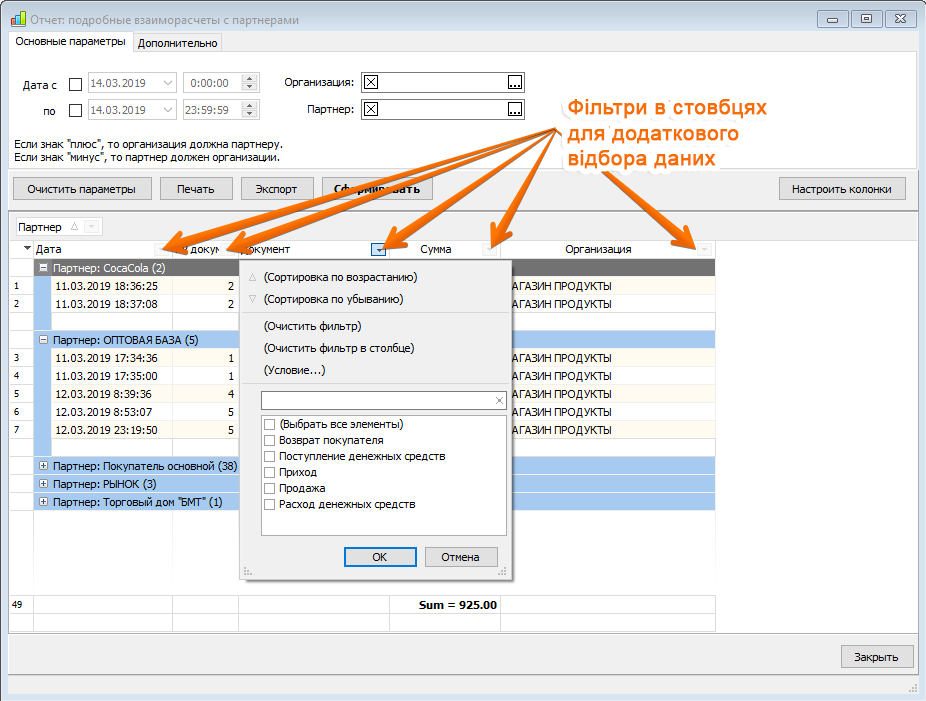The width and height of the screenshot is (926, 701).
Task: Expand Партнер: Покупатель основной group
Action: 43,465
